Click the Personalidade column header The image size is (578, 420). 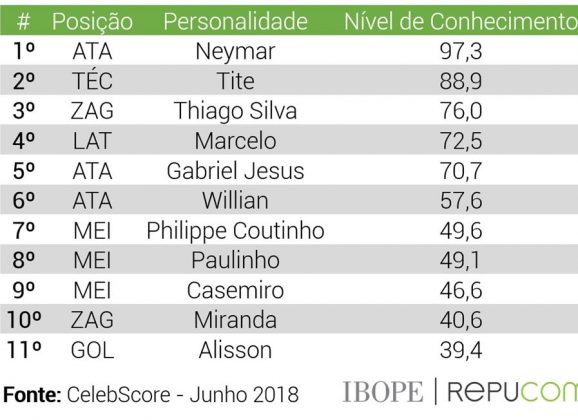click(236, 21)
